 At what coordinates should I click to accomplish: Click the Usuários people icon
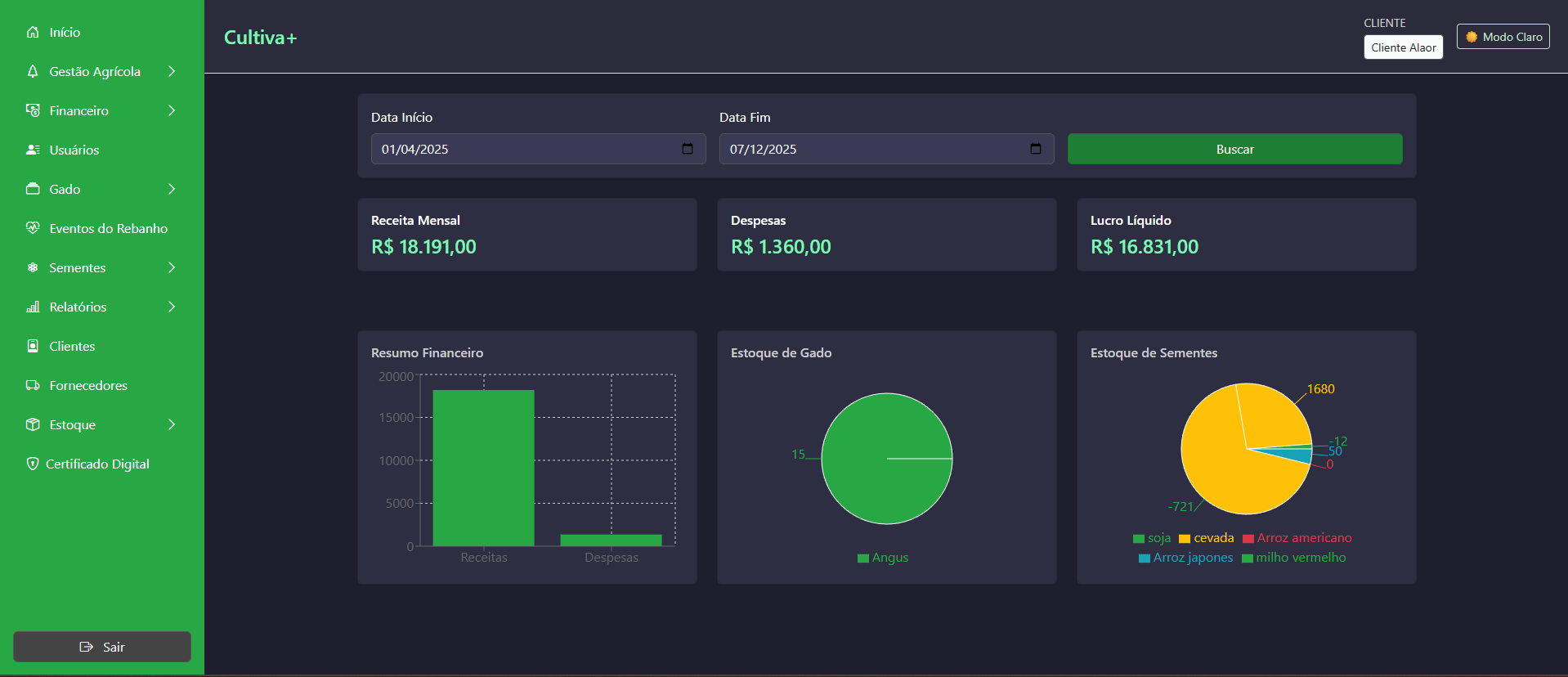click(x=33, y=150)
